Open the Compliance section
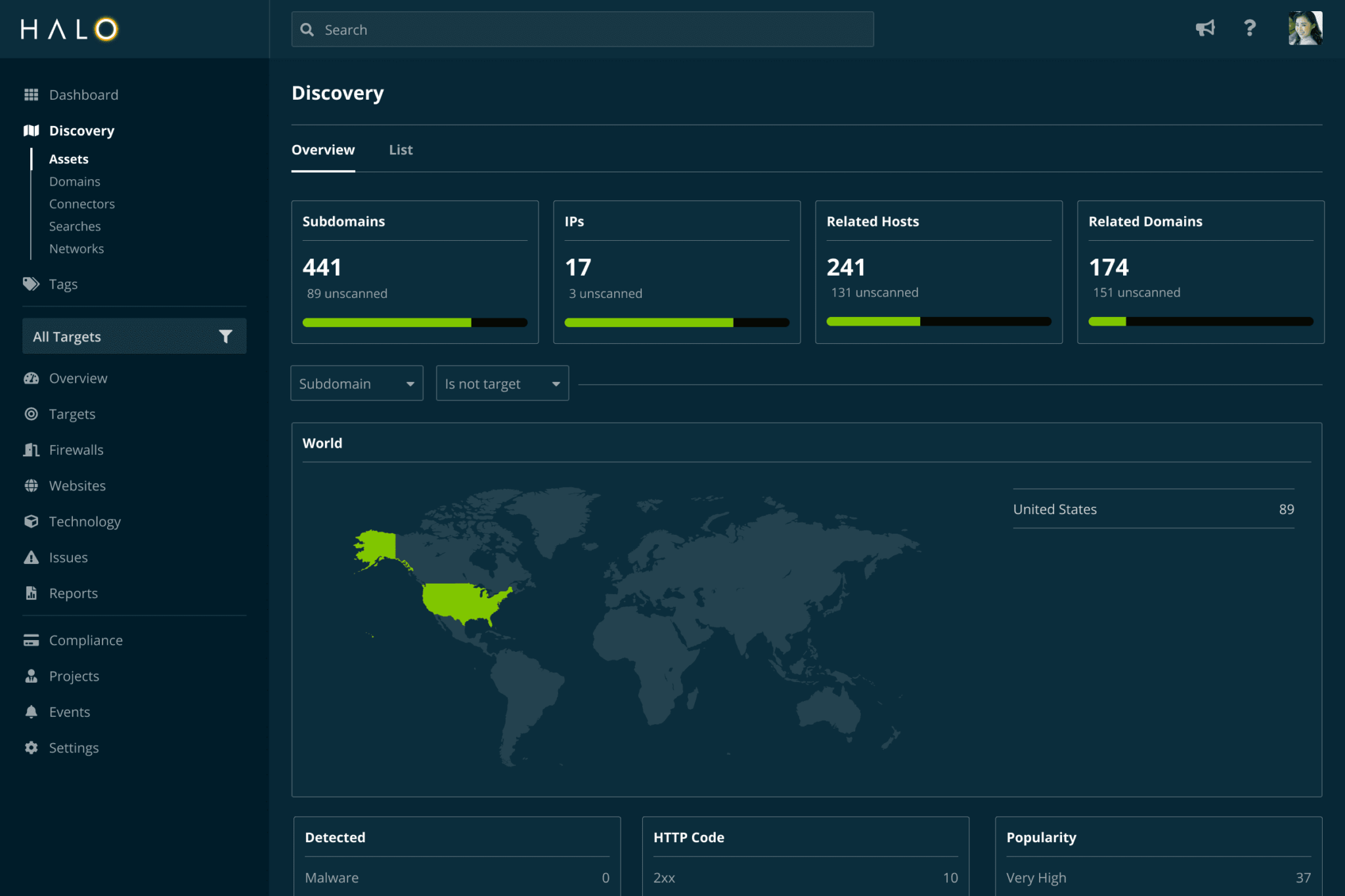Image resolution: width=1345 pixels, height=896 pixels. click(85, 640)
